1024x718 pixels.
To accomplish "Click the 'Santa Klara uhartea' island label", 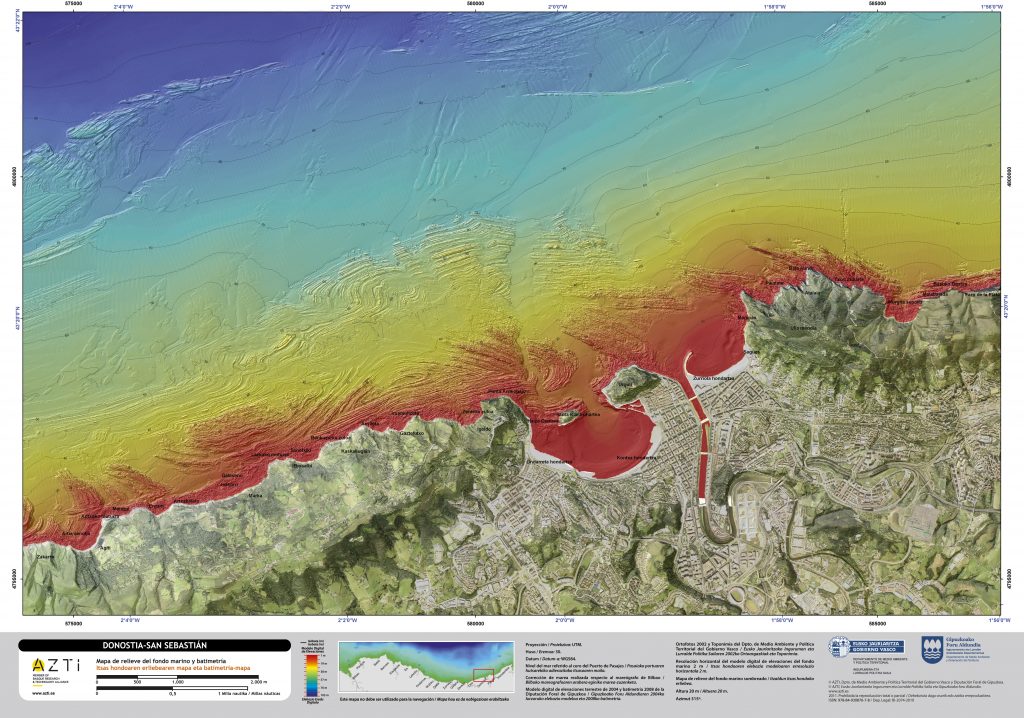I will click(x=579, y=414).
